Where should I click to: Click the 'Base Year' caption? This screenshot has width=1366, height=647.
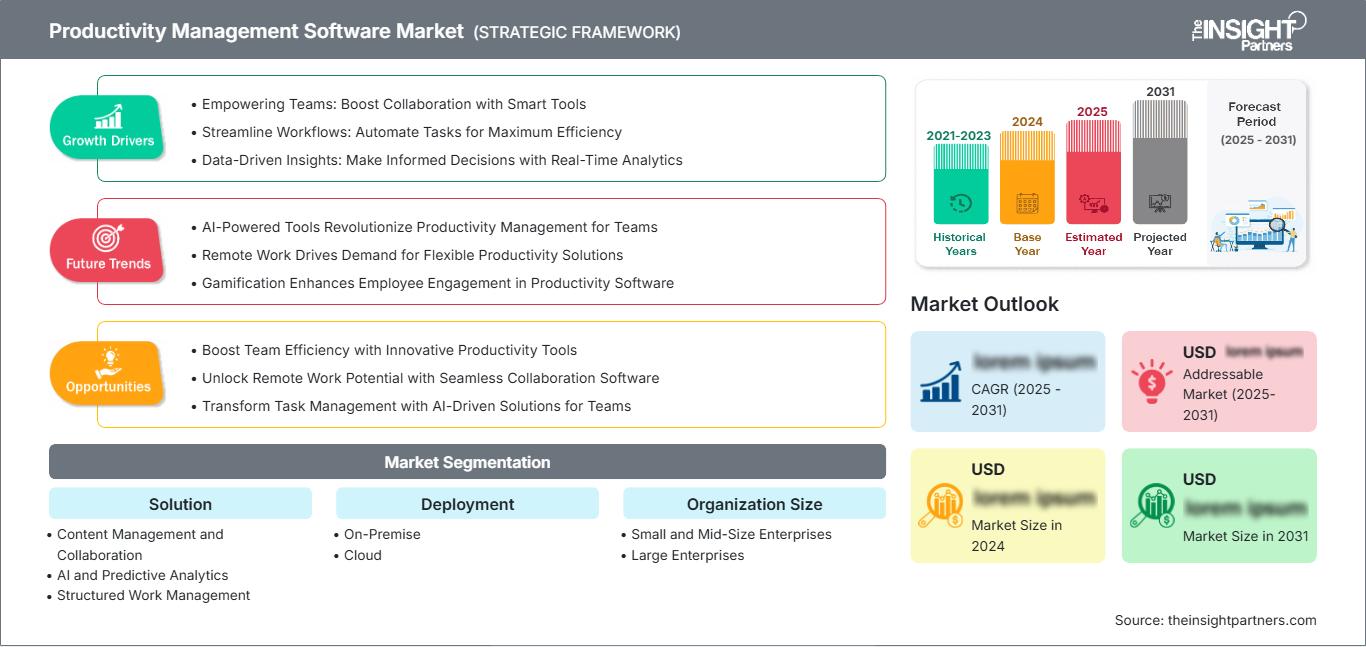(x=1027, y=244)
